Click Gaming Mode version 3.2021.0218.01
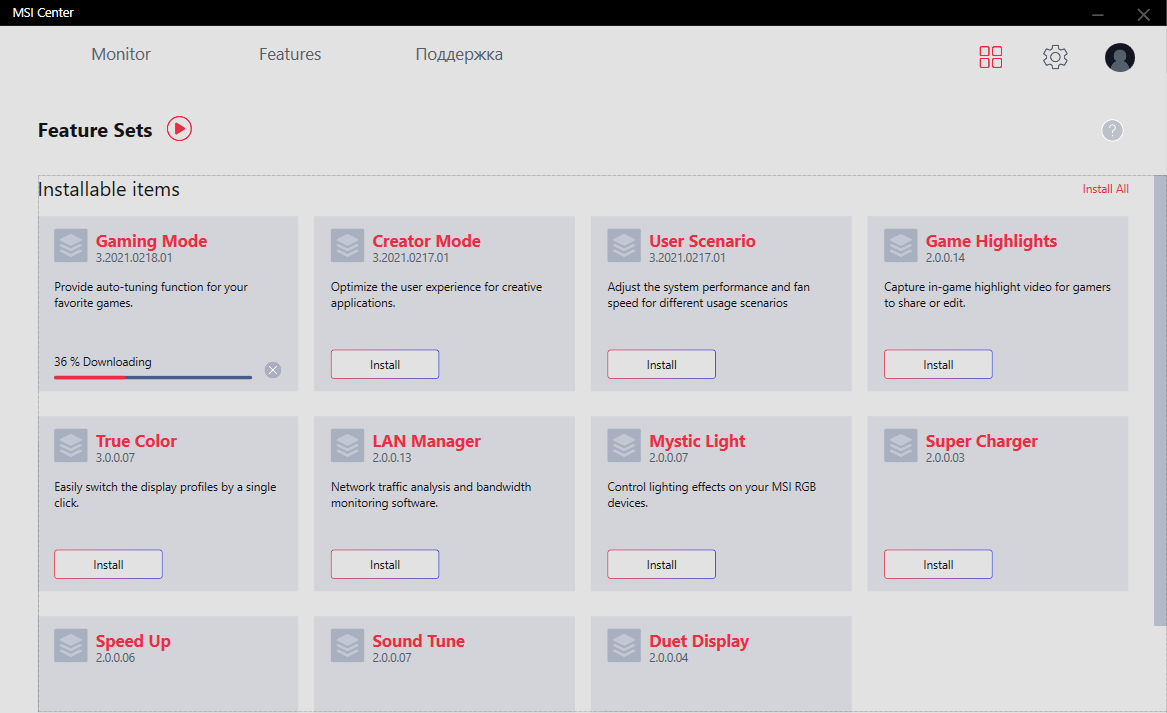The width and height of the screenshot is (1167, 713). pos(134,258)
